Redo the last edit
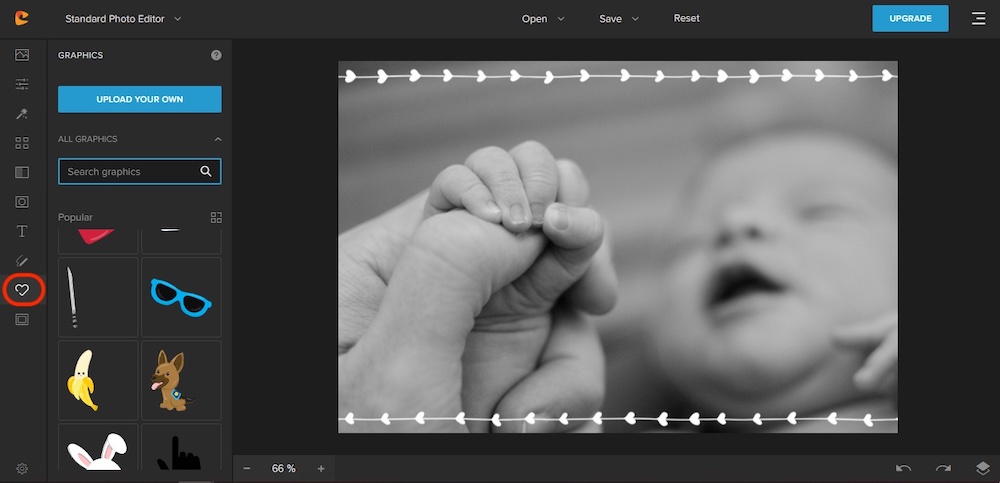 click(943, 468)
